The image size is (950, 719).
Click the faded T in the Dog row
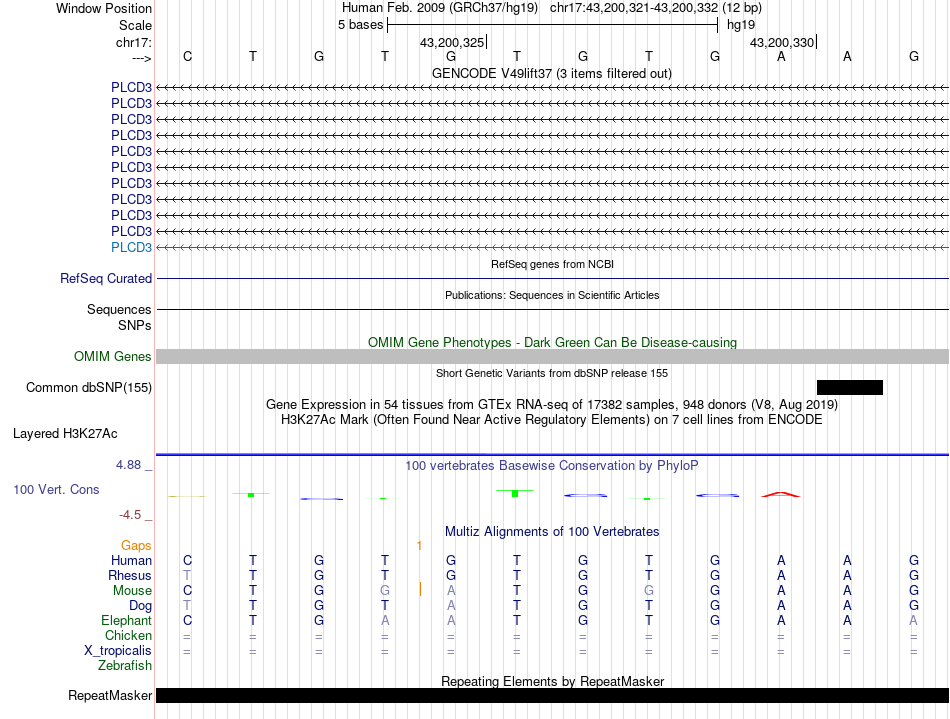coord(187,606)
